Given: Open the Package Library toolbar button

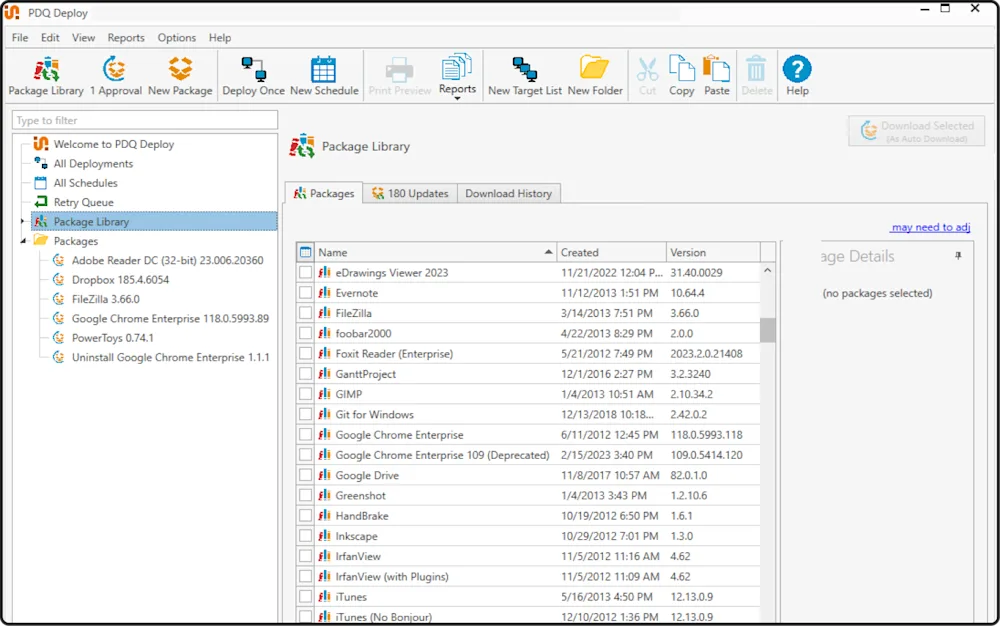Looking at the screenshot, I should tap(46, 76).
